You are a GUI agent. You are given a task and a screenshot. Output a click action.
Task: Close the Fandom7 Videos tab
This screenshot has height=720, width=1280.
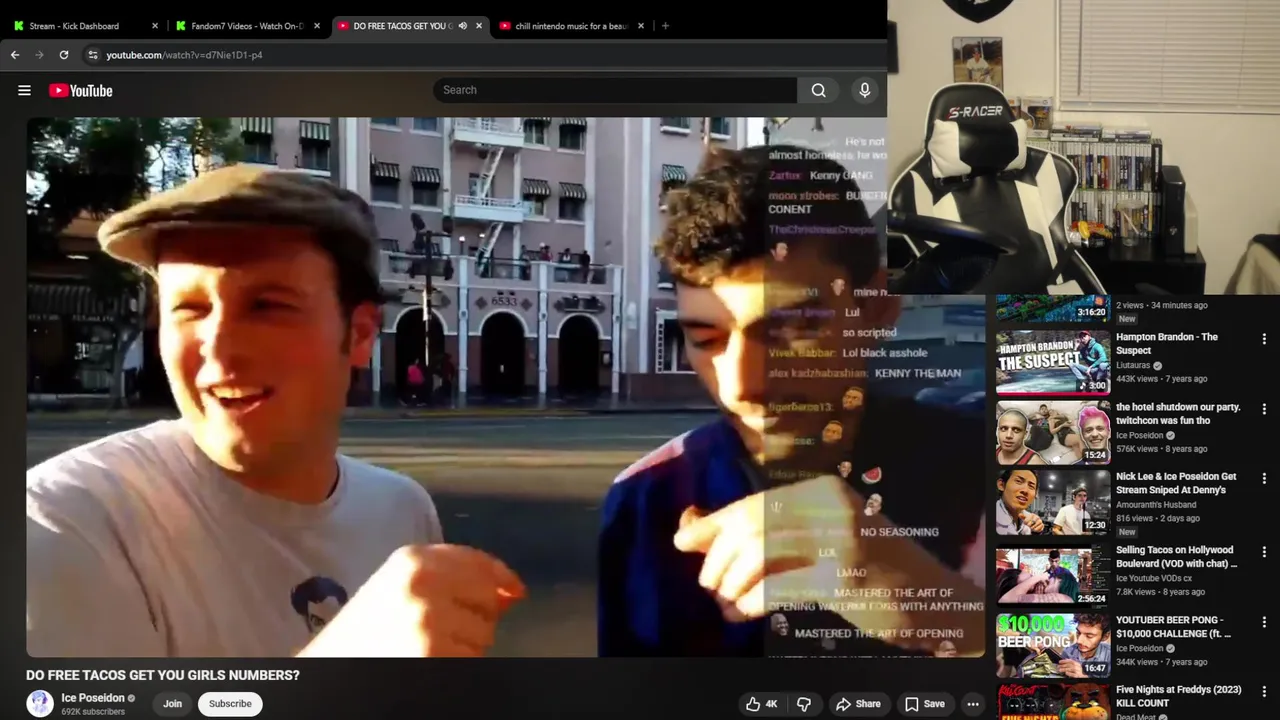tap(317, 26)
